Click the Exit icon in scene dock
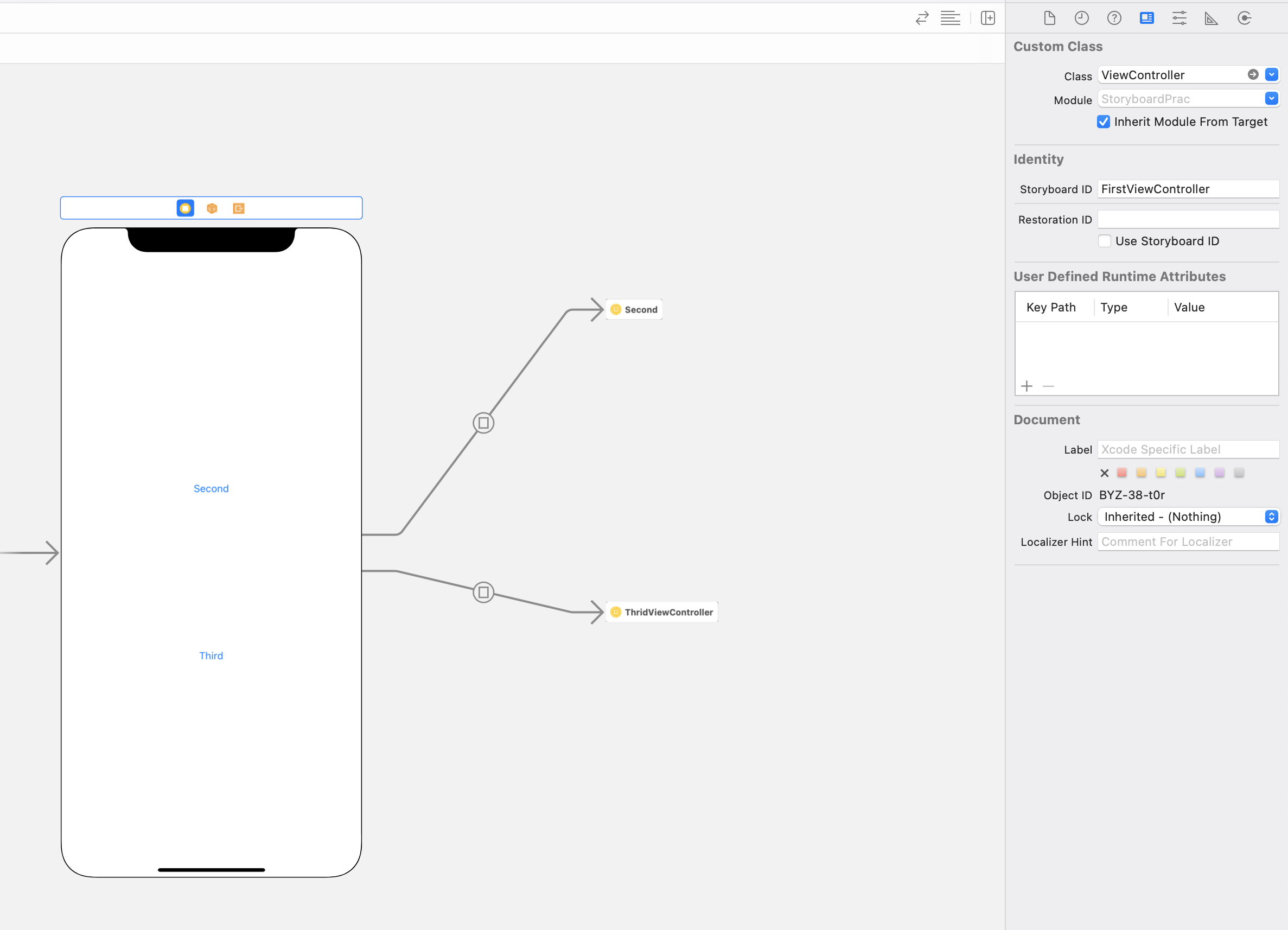This screenshot has height=930, width=1288. (x=239, y=208)
